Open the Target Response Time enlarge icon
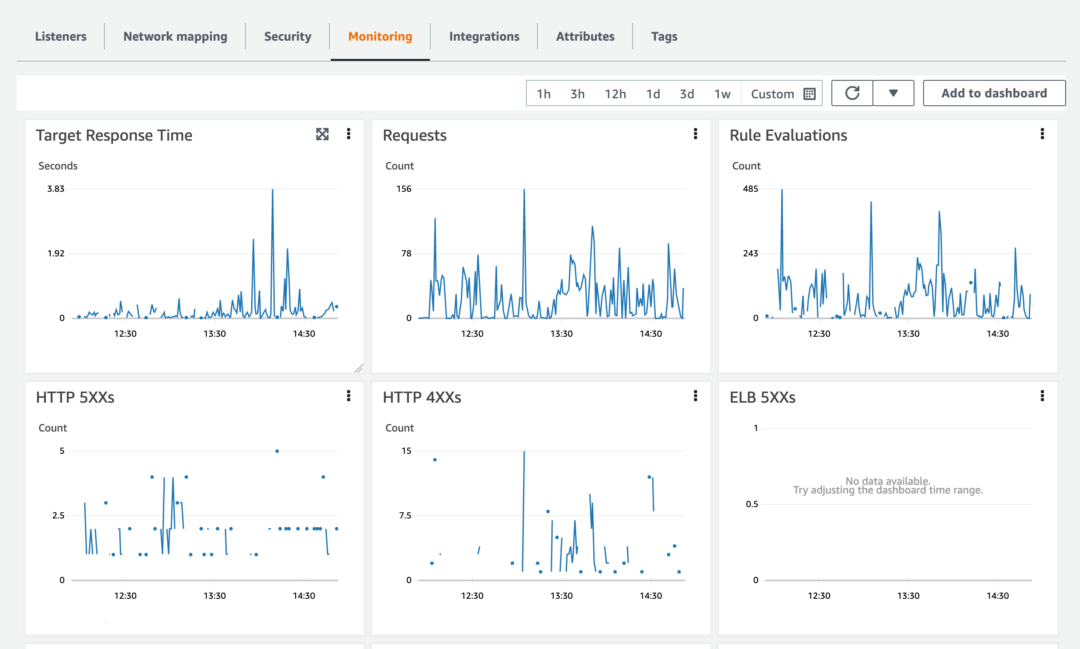This screenshot has height=649, width=1080. [322, 133]
